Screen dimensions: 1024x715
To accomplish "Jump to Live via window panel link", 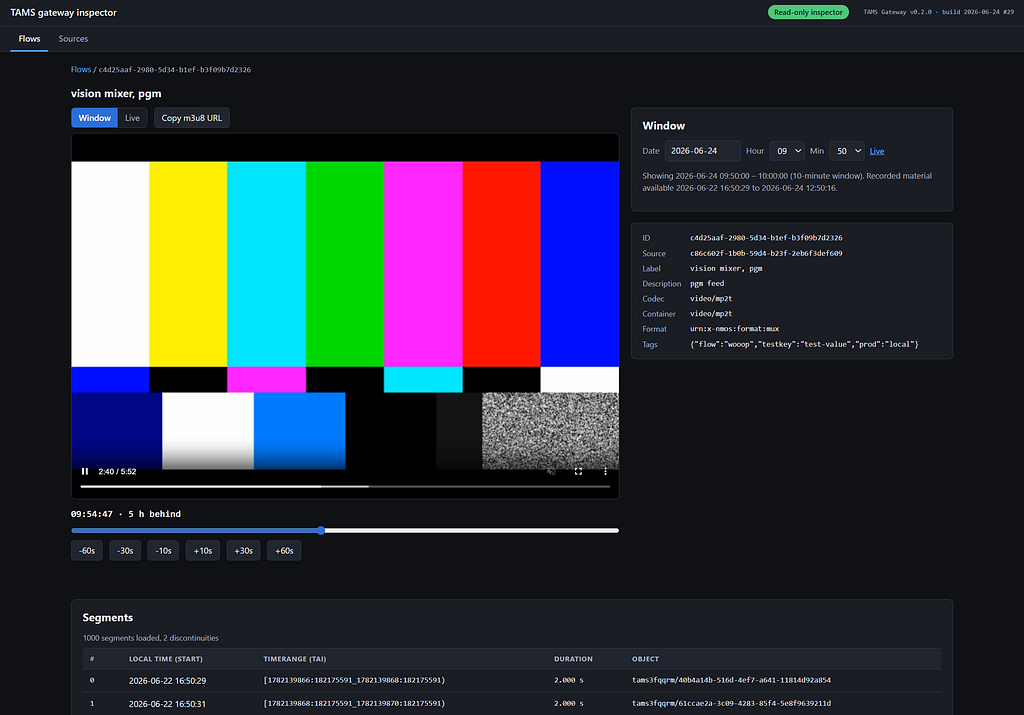I will click(877, 151).
